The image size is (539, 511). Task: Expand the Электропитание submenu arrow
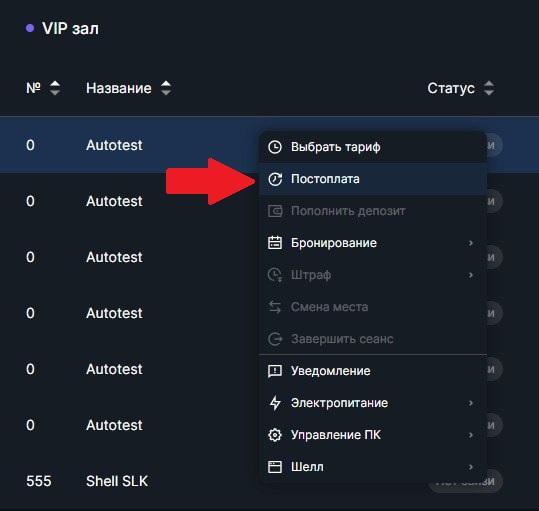pos(471,403)
